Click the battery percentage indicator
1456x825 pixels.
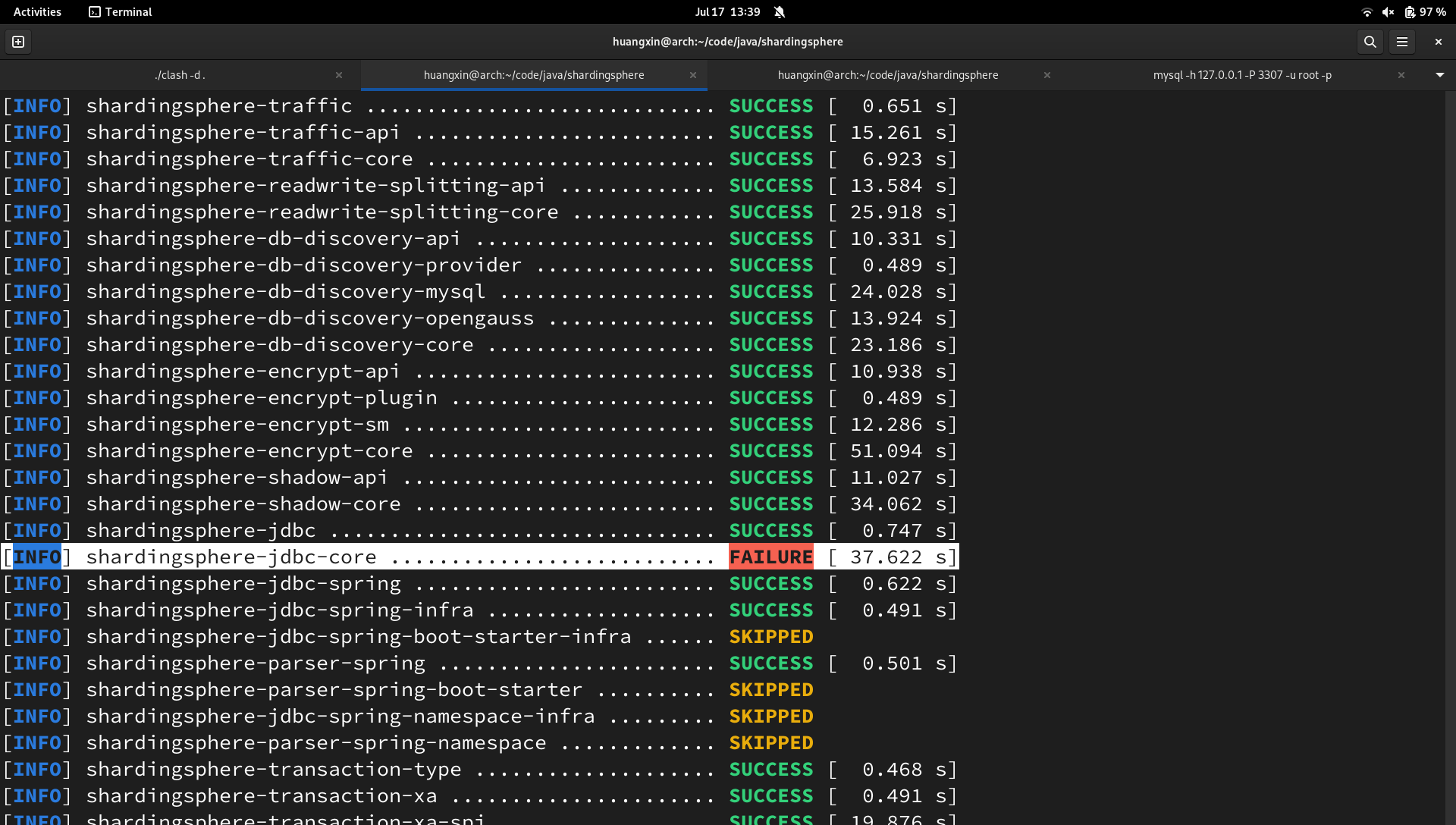tap(1425, 12)
